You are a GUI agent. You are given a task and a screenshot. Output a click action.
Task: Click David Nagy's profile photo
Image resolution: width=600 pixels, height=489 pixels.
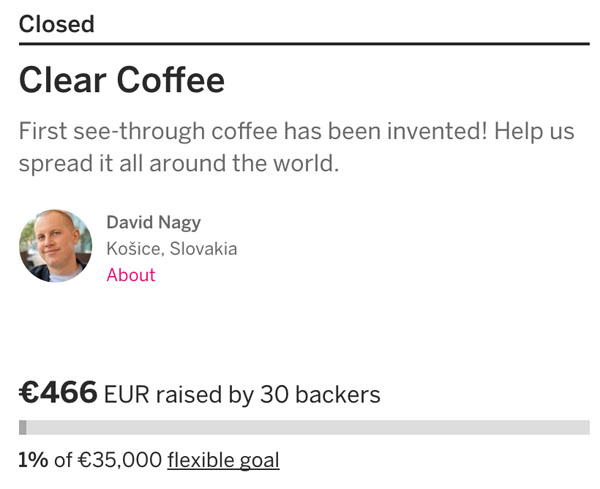tap(55, 246)
